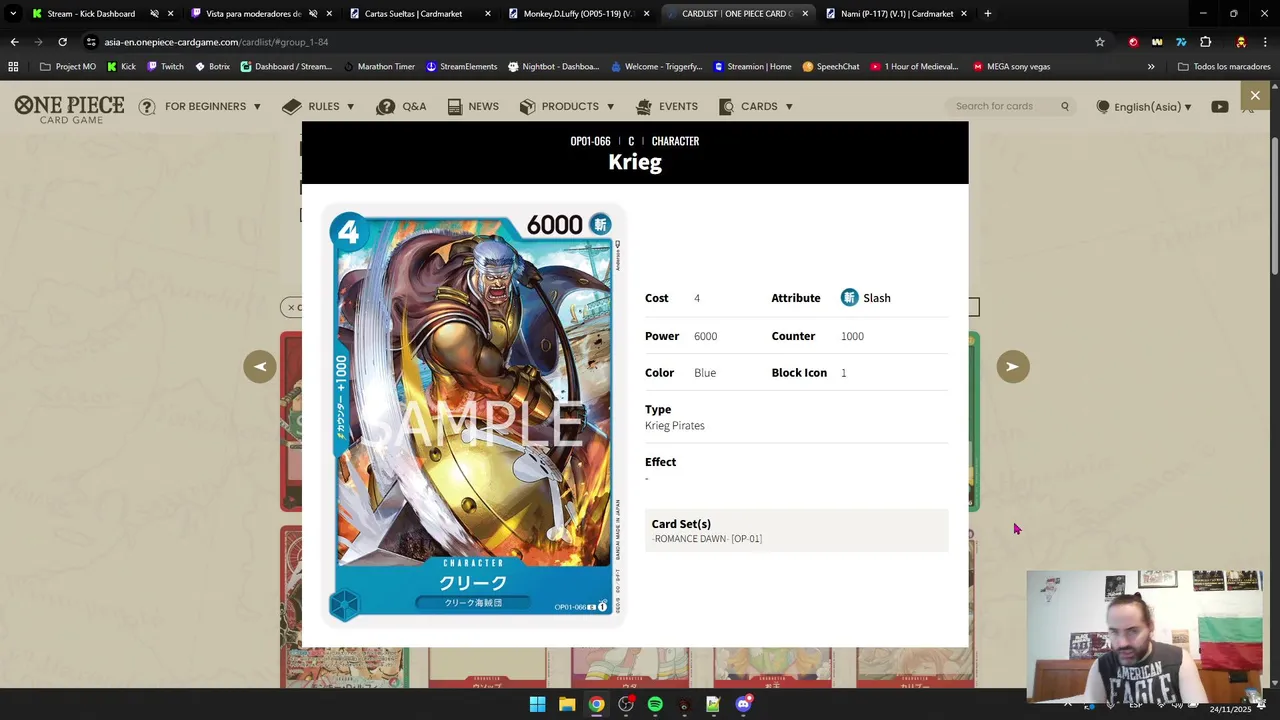Open Discord from the taskbar
This screenshot has height=720, width=1280.
coord(743,705)
